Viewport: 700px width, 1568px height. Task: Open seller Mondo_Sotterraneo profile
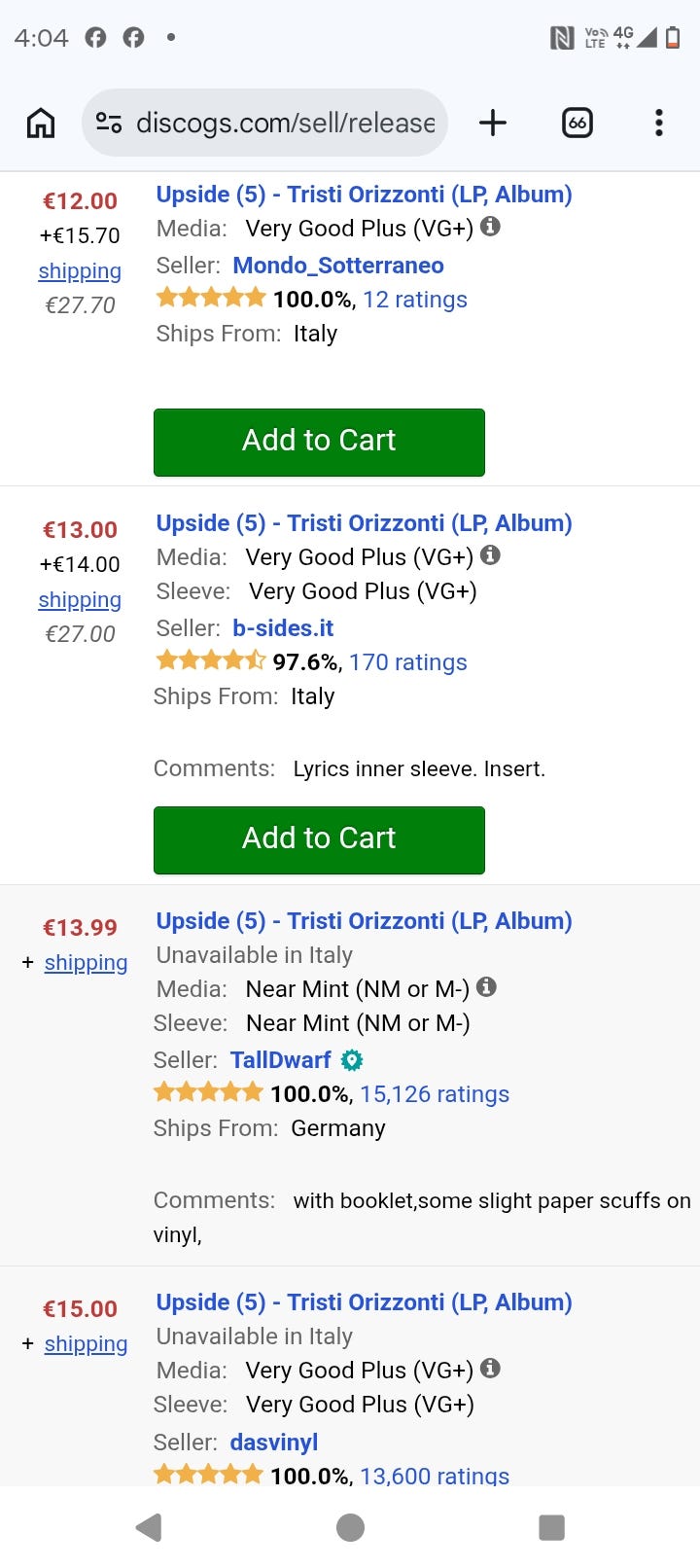click(338, 266)
